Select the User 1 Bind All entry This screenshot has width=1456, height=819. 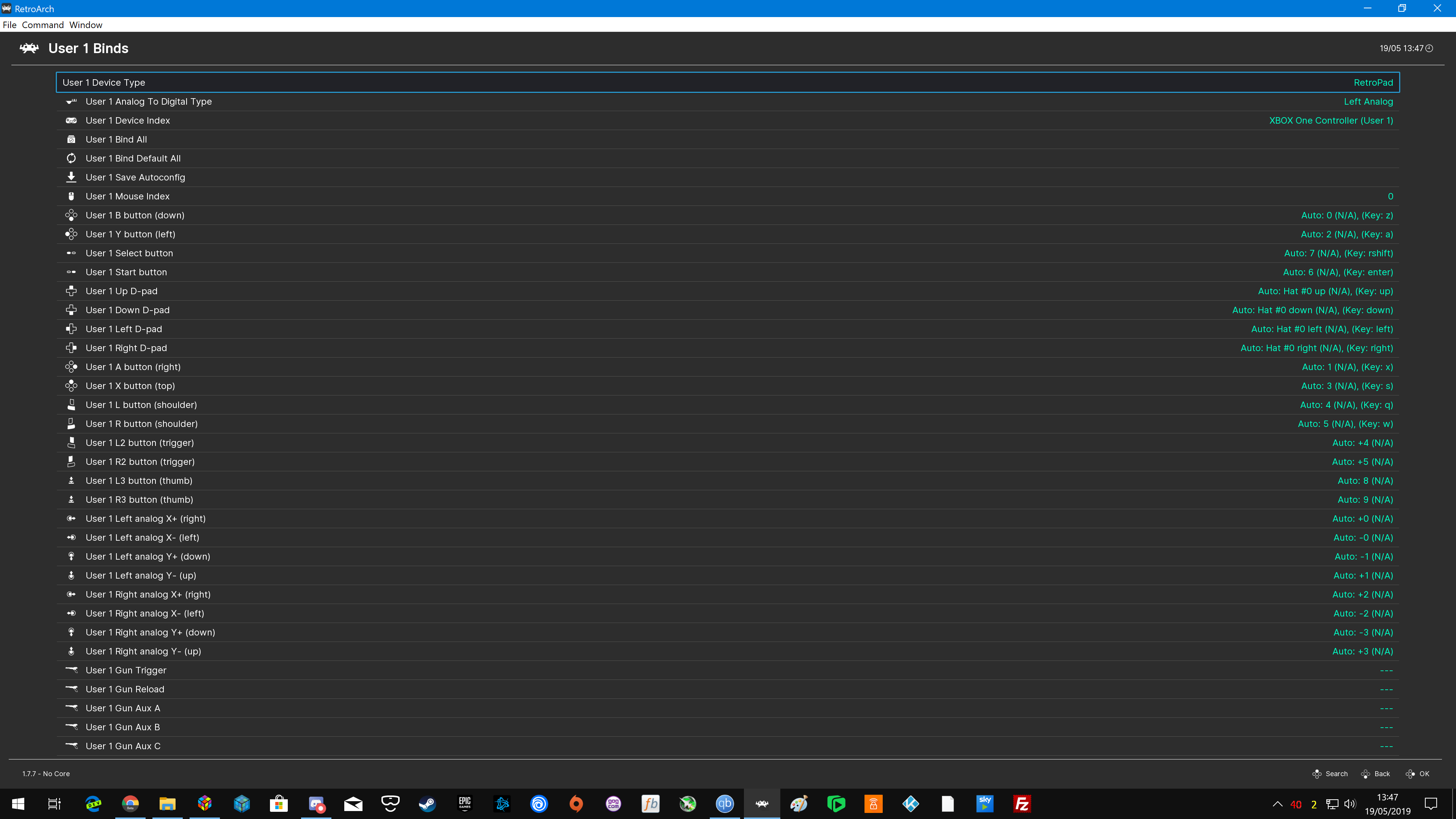click(728, 139)
